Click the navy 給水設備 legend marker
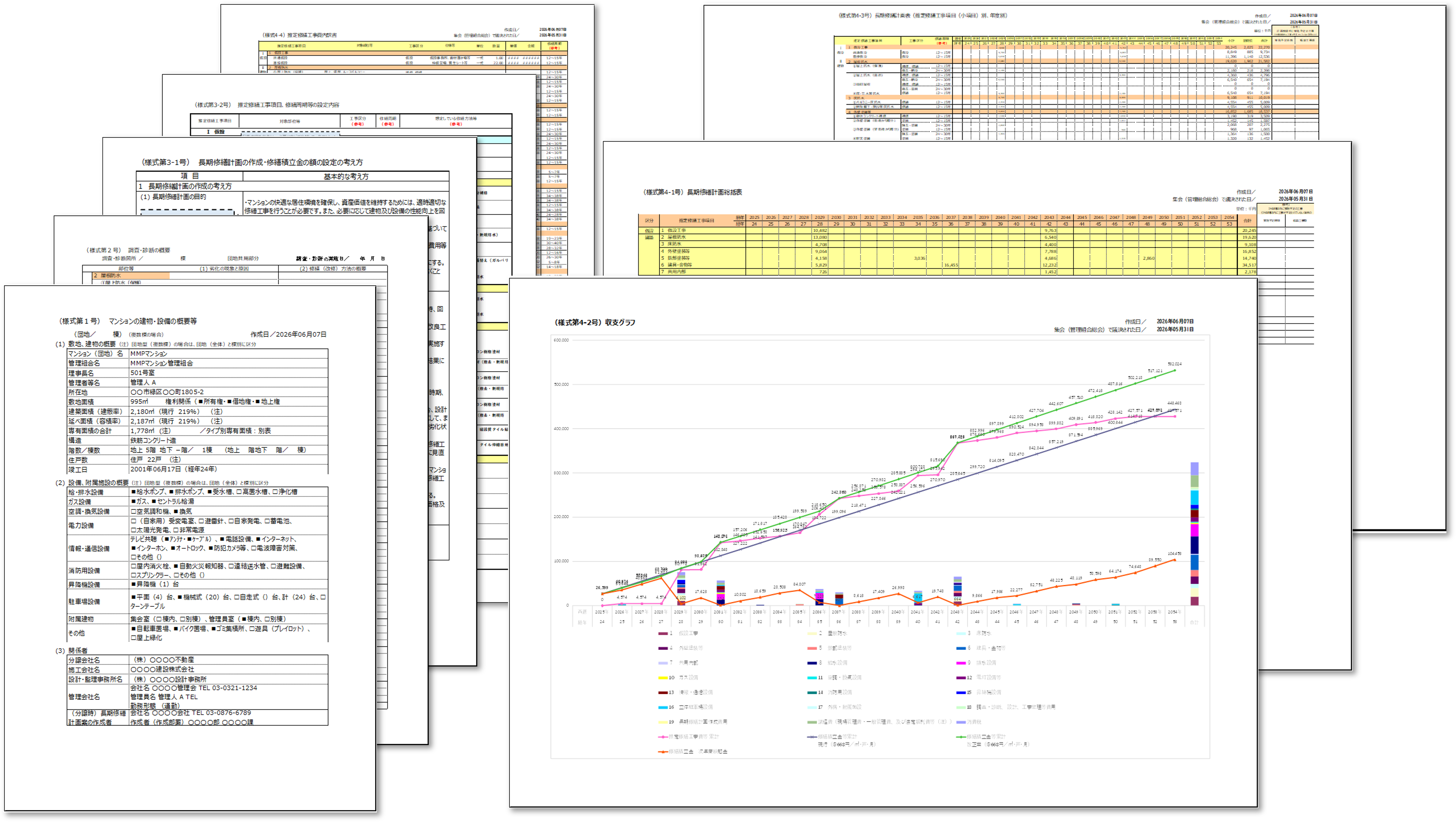The height and width of the screenshot is (822, 1456). (812, 663)
